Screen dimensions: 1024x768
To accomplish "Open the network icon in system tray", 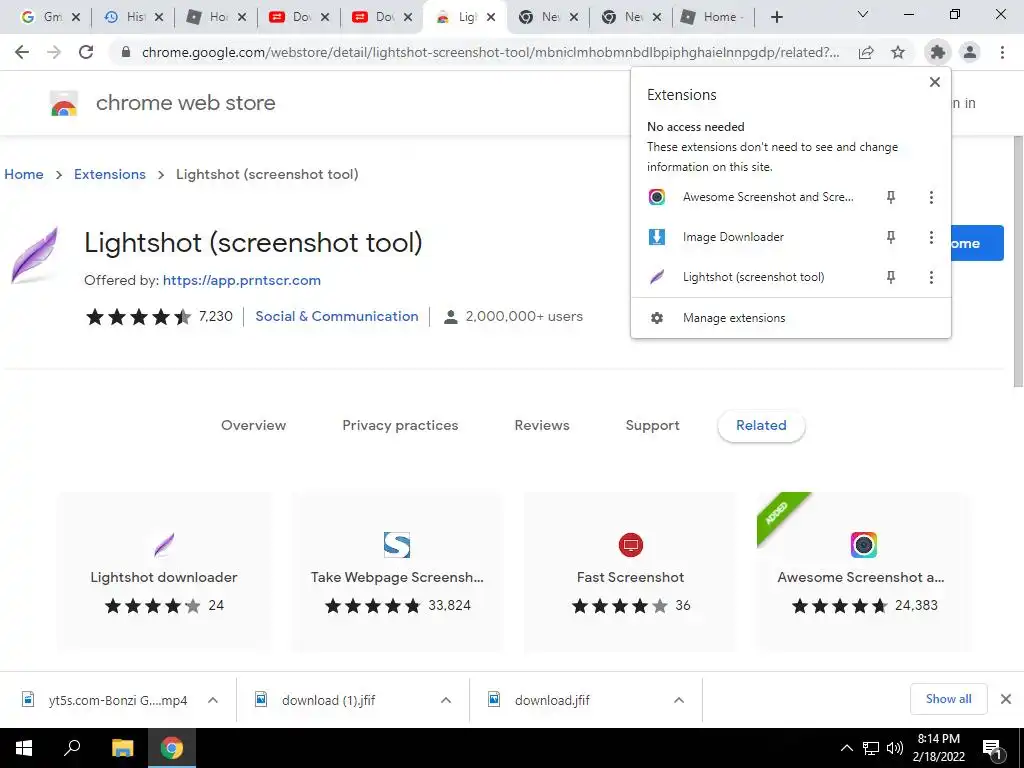I will pyautogui.click(x=871, y=748).
